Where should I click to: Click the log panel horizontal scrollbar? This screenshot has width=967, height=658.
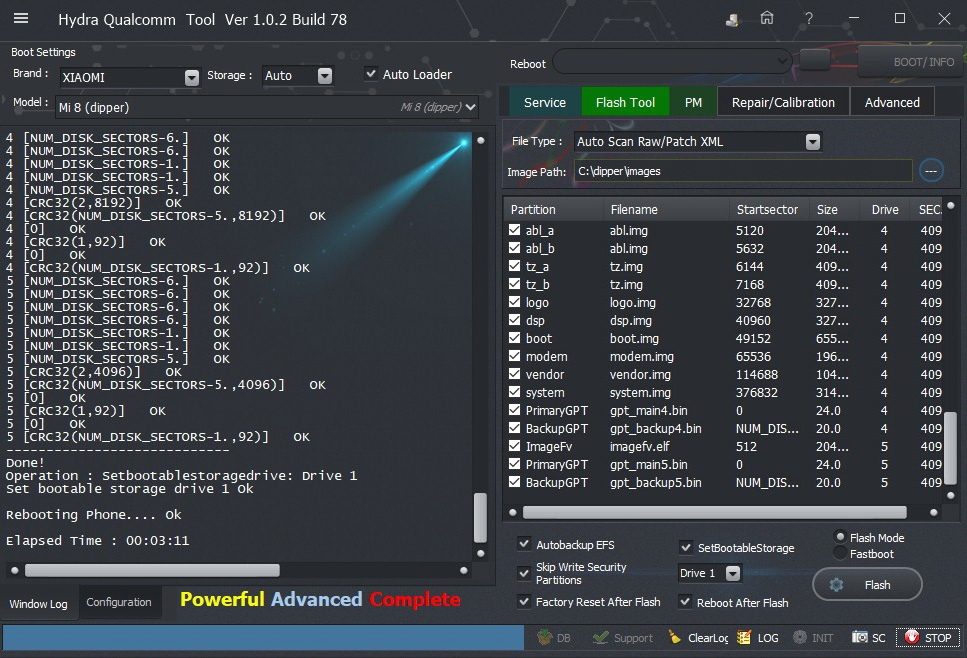152,570
